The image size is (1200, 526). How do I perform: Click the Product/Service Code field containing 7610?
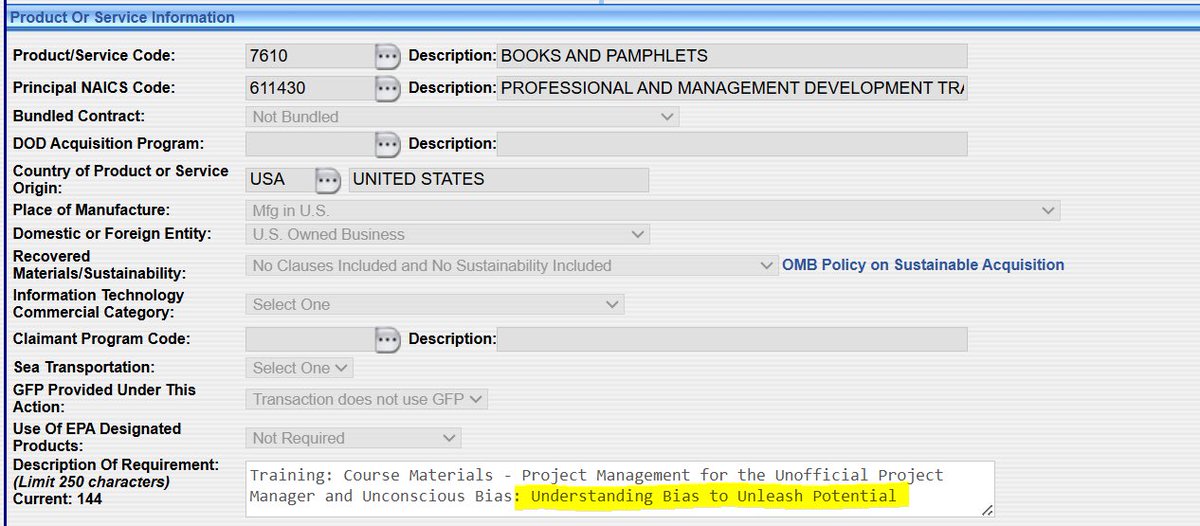(308, 56)
